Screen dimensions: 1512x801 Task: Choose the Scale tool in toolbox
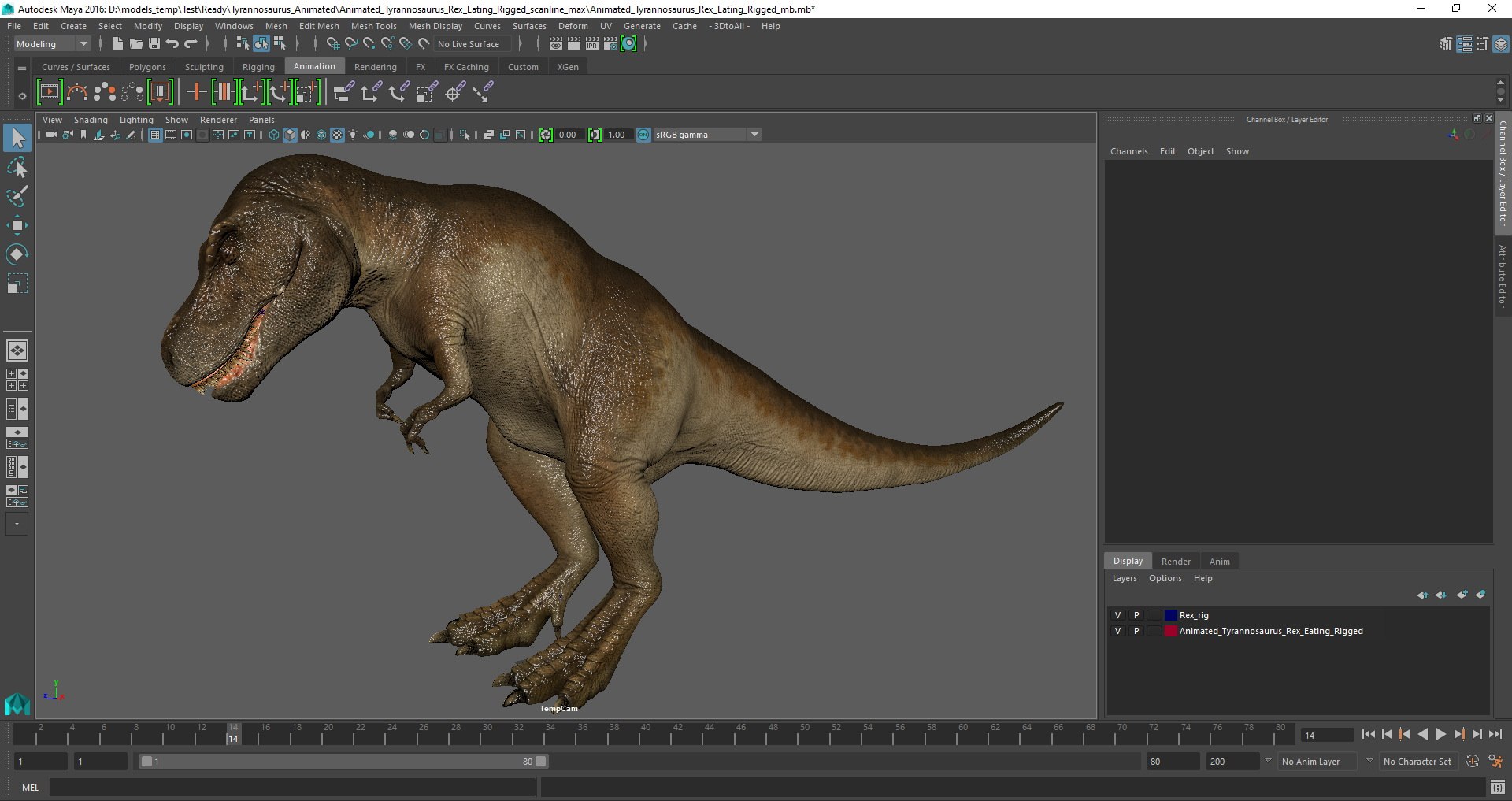coord(17,283)
